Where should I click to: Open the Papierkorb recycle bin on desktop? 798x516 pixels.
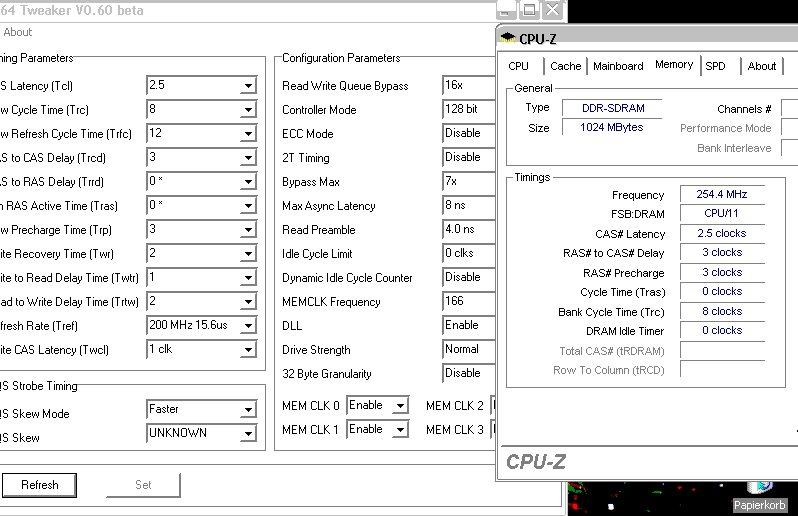tap(759, 498)
